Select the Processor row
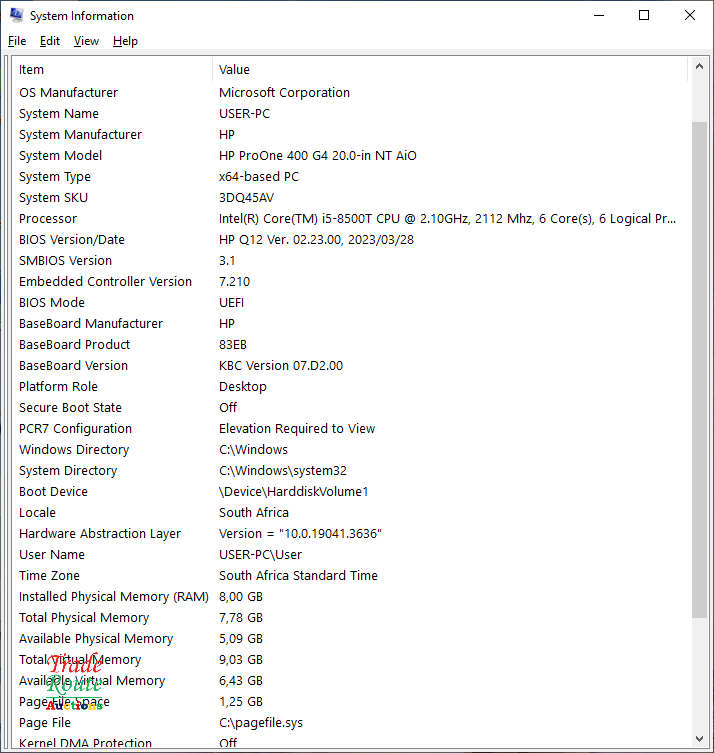 (x=350, y=219)
